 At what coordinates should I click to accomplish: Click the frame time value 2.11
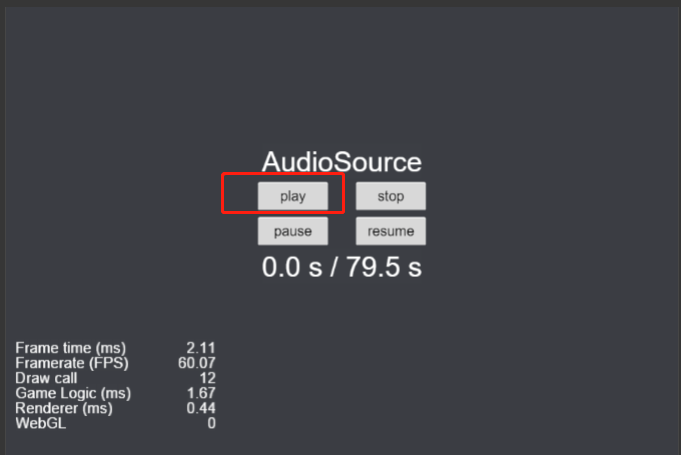click(201, 347)
